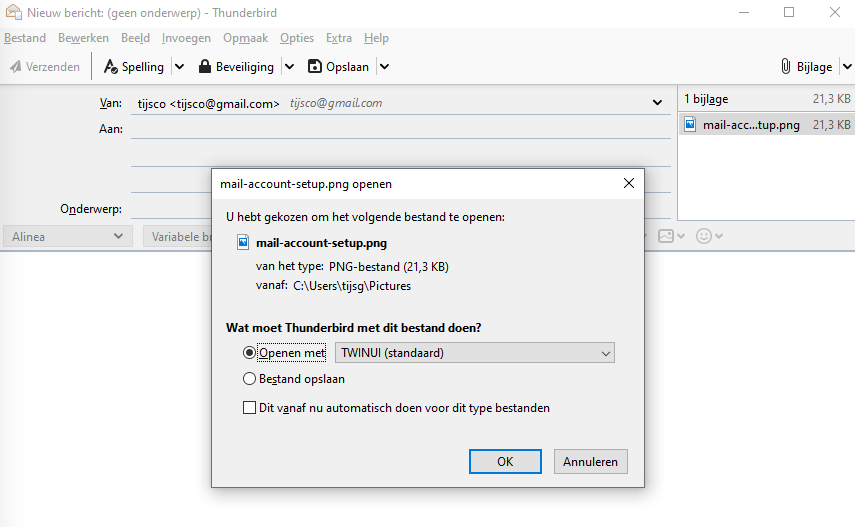Expand the Van sender address dropdown
The width and height of the screenshot is (855, 527).
click(x=657, y=102)
